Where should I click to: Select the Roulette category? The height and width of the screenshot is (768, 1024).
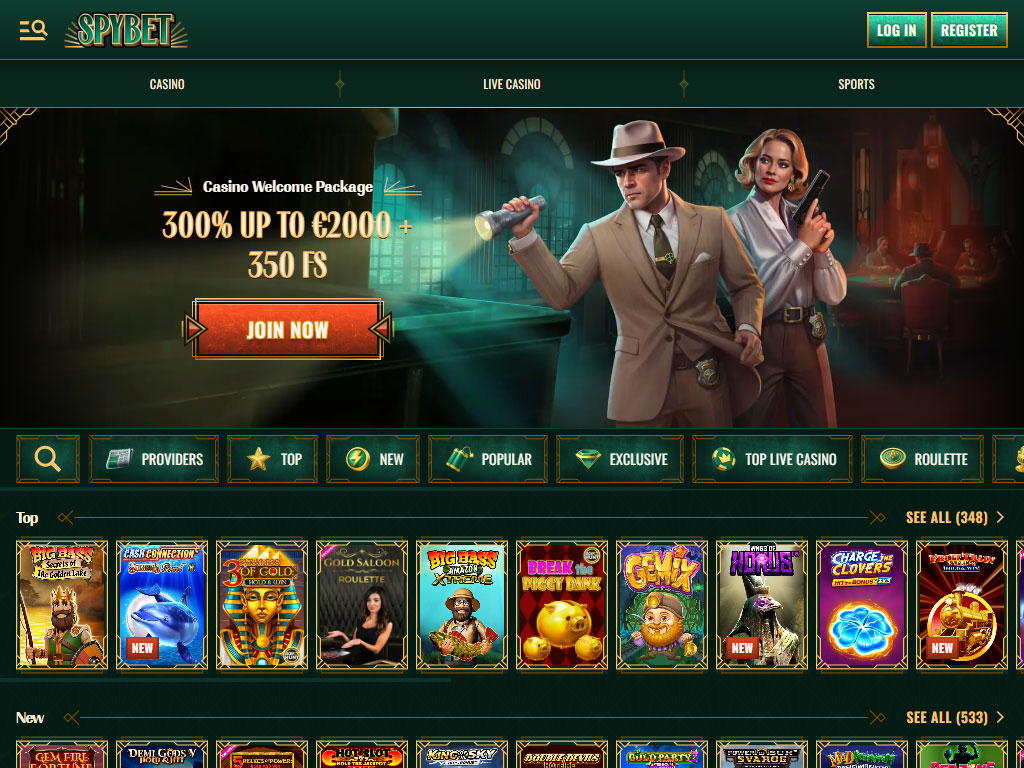(x=922, y=459)
